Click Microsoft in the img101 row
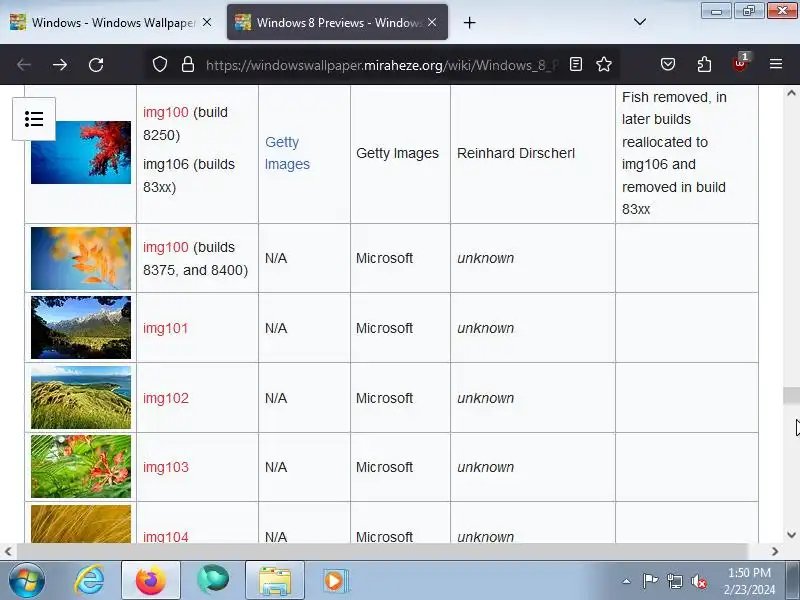Screen dimensions: 800x600 [x=384, y=328]
